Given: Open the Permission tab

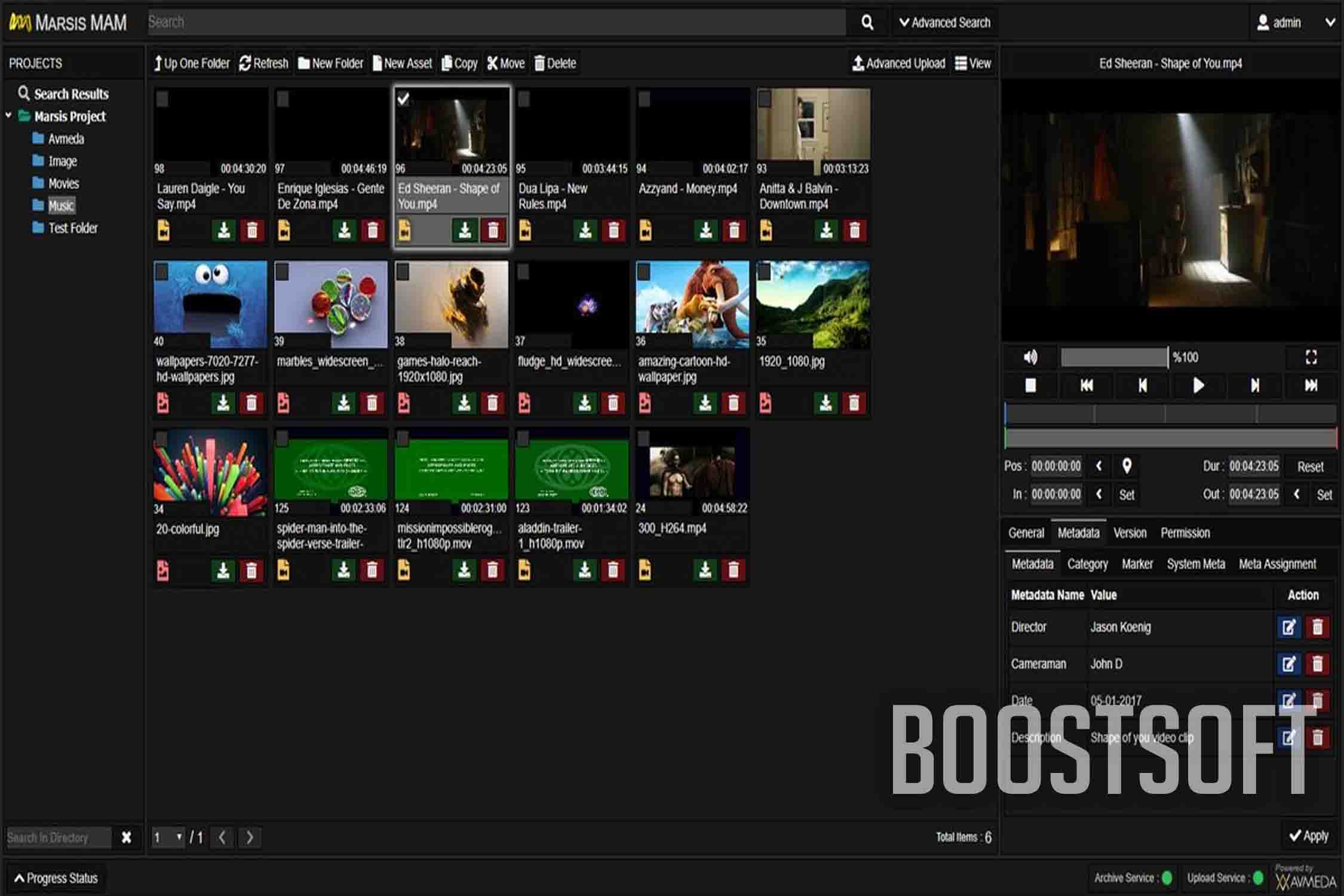Looking at the screenshot, I should [x=1185, y=533].
